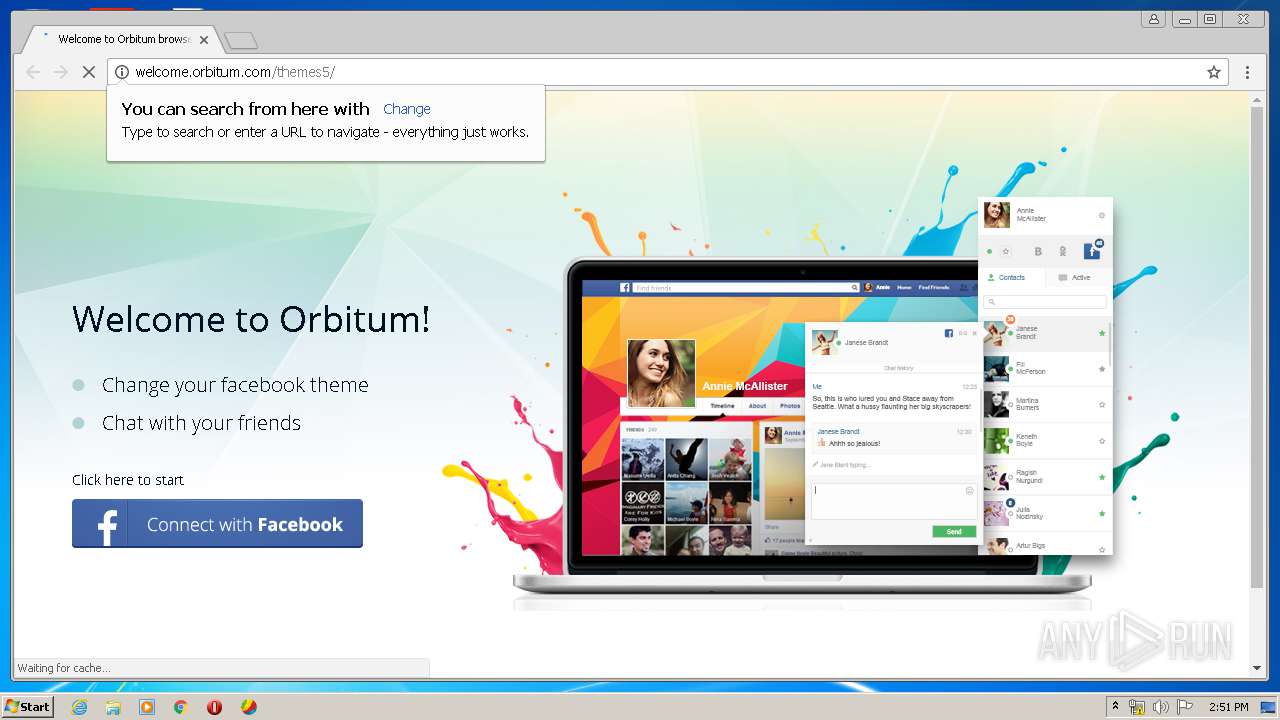Close the Welcome to Orbitum tab
Viewport: 1280px width, 720px height.
(x=204, y=40)
